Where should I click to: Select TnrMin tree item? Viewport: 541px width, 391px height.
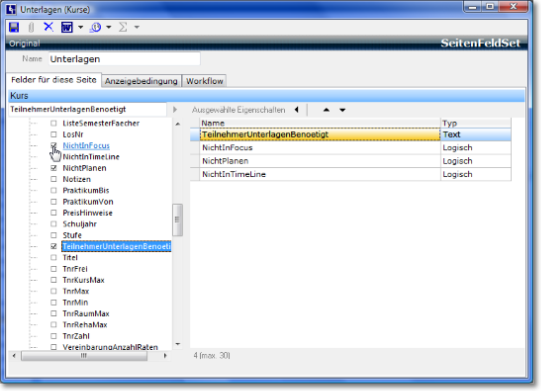click(x=75, y=302)
